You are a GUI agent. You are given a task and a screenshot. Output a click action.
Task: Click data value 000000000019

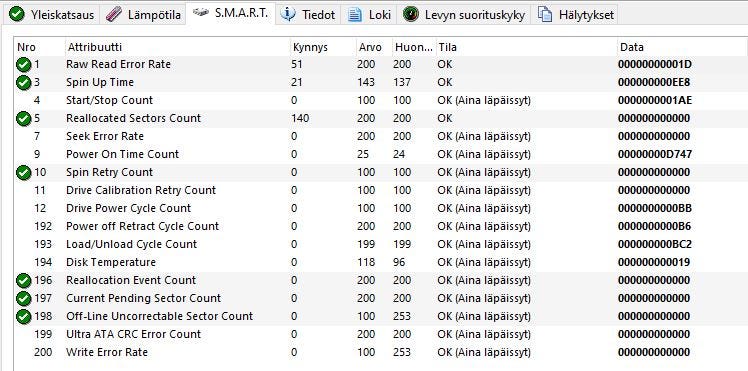coord(654,262)
